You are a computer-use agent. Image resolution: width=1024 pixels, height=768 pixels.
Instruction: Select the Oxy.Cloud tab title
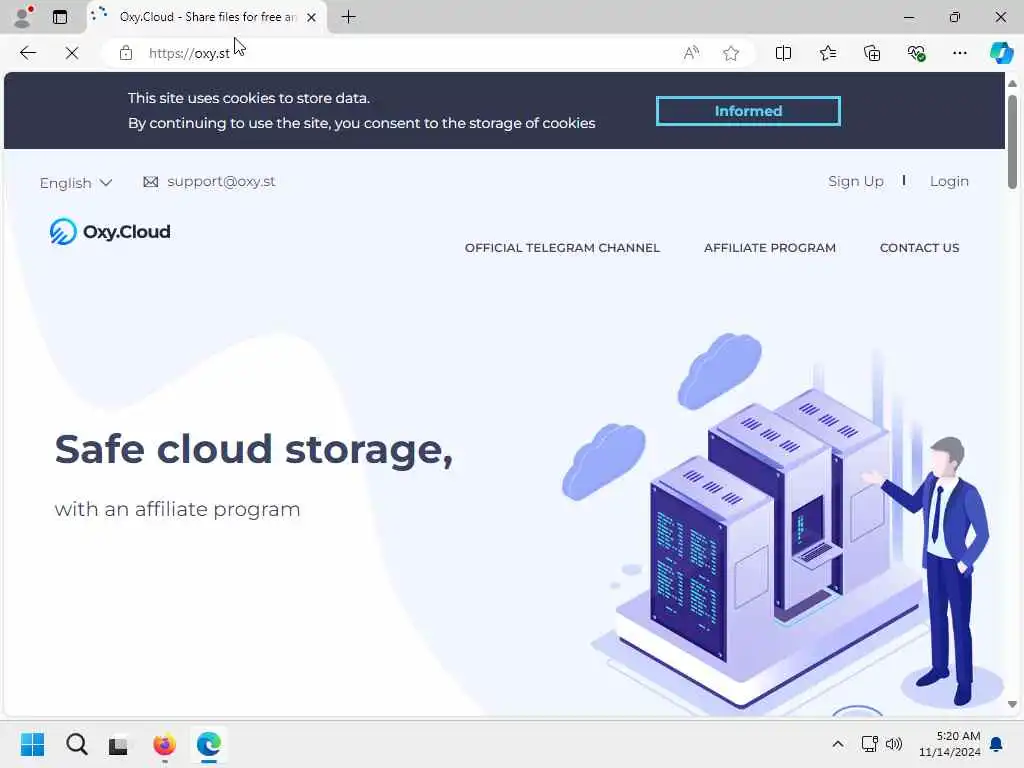tap(208, 17)
